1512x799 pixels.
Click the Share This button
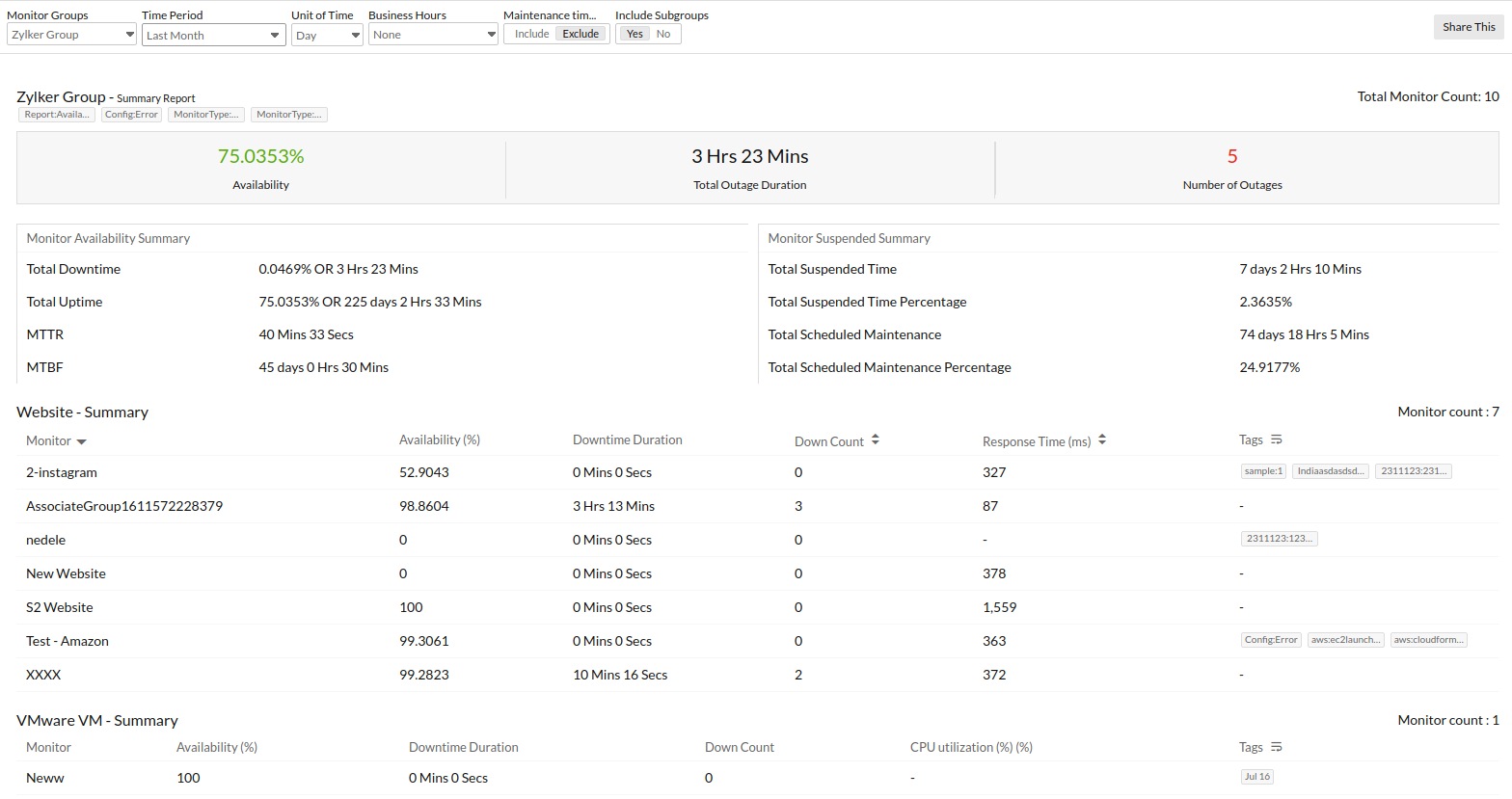click(x=1469, y=27)
